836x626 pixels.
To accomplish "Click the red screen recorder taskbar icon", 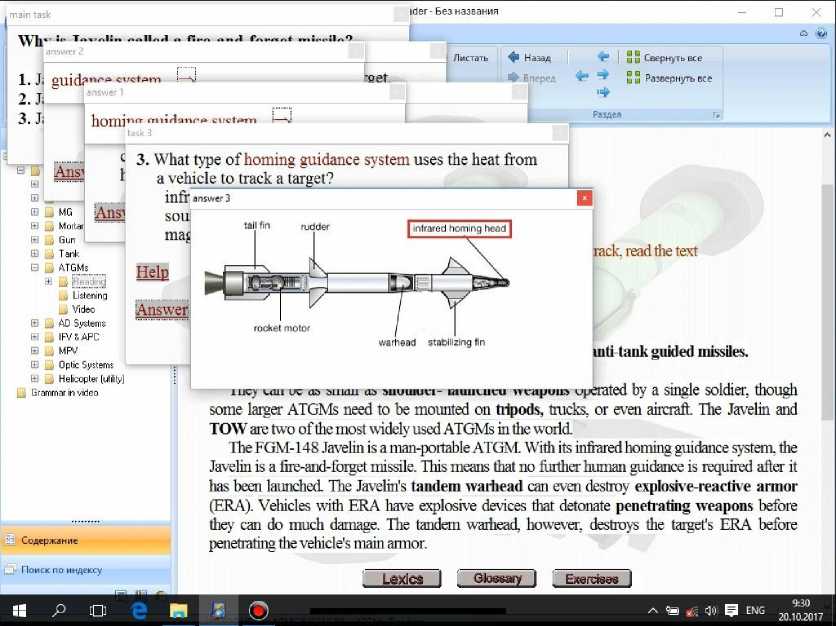I will (259, 611).
